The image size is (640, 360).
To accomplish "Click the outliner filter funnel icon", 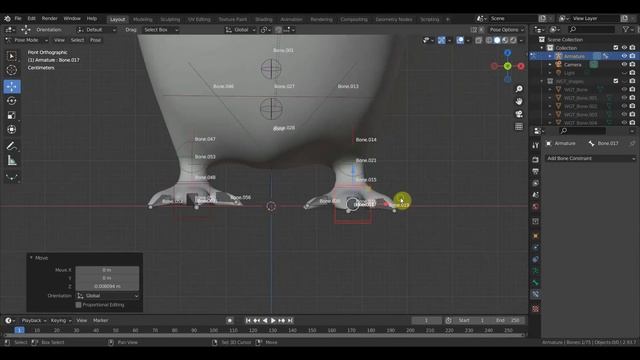I will pyautogui.click(x=626, y=29).
